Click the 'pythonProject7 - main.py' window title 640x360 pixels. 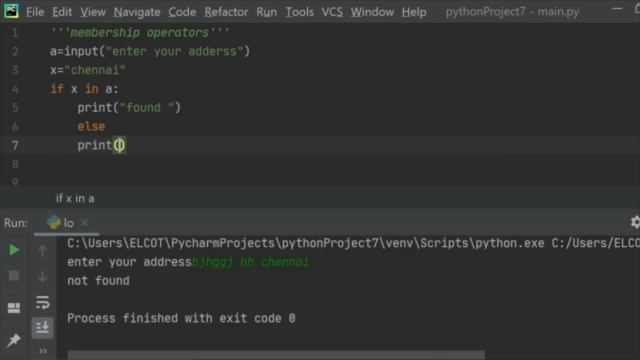[512, 12]
